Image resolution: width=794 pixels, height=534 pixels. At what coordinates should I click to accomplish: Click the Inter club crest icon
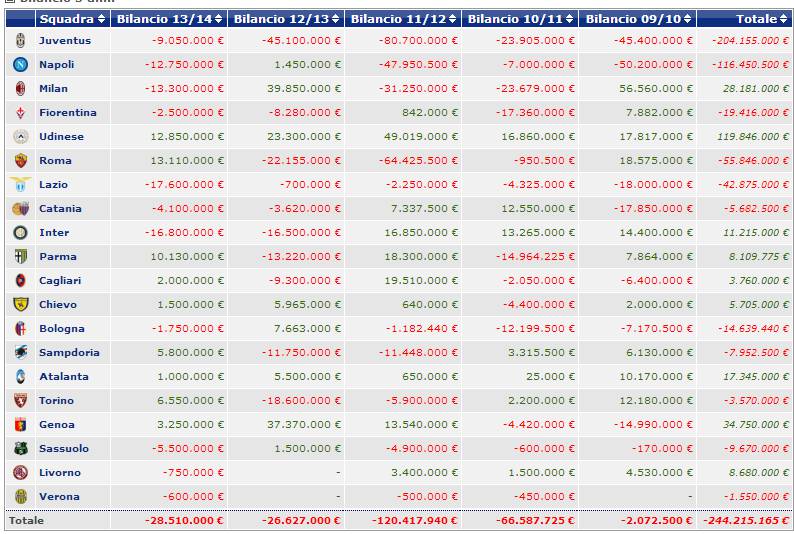(x=20, y=232)
